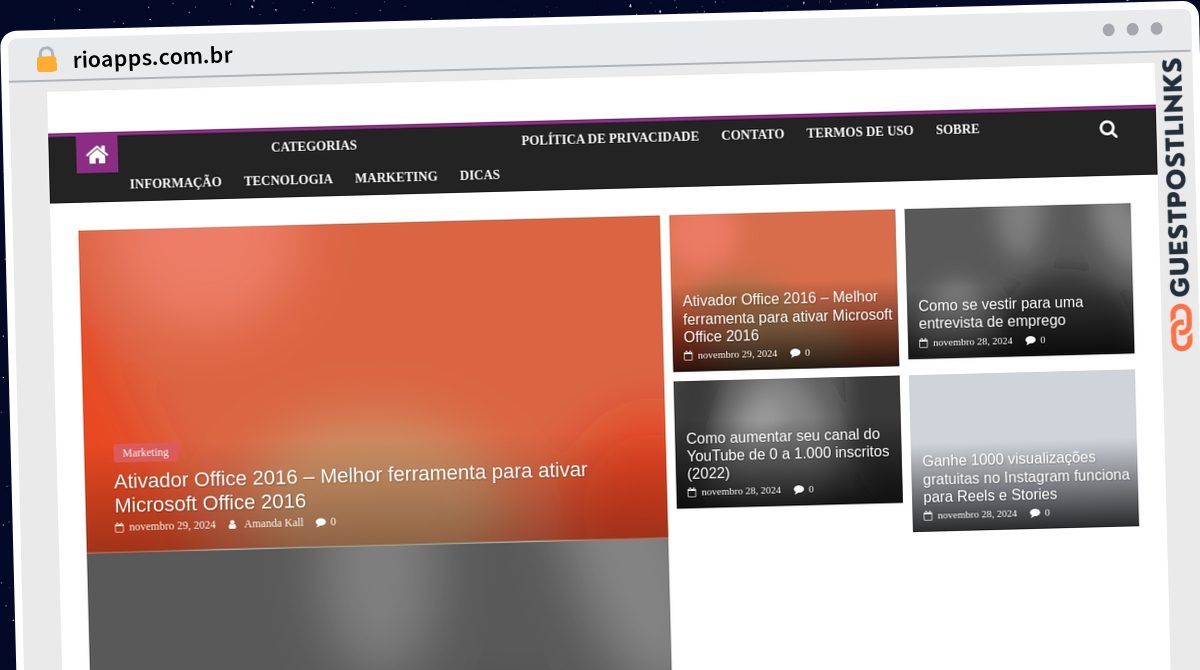Image resolution: width=1200 pixels, height=670 pixels.
Task: Click novembro 28, 2024 date on Instagram card
Action: [x=977, y=514]
